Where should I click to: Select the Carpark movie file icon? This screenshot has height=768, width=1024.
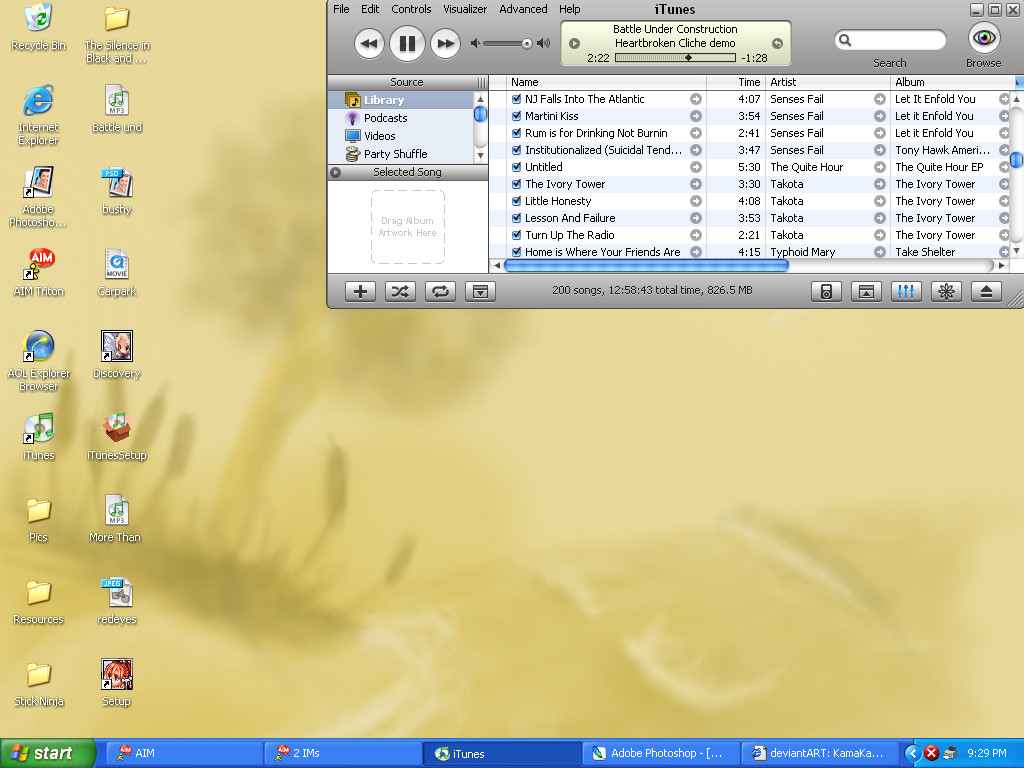click(x=117, y=272)
